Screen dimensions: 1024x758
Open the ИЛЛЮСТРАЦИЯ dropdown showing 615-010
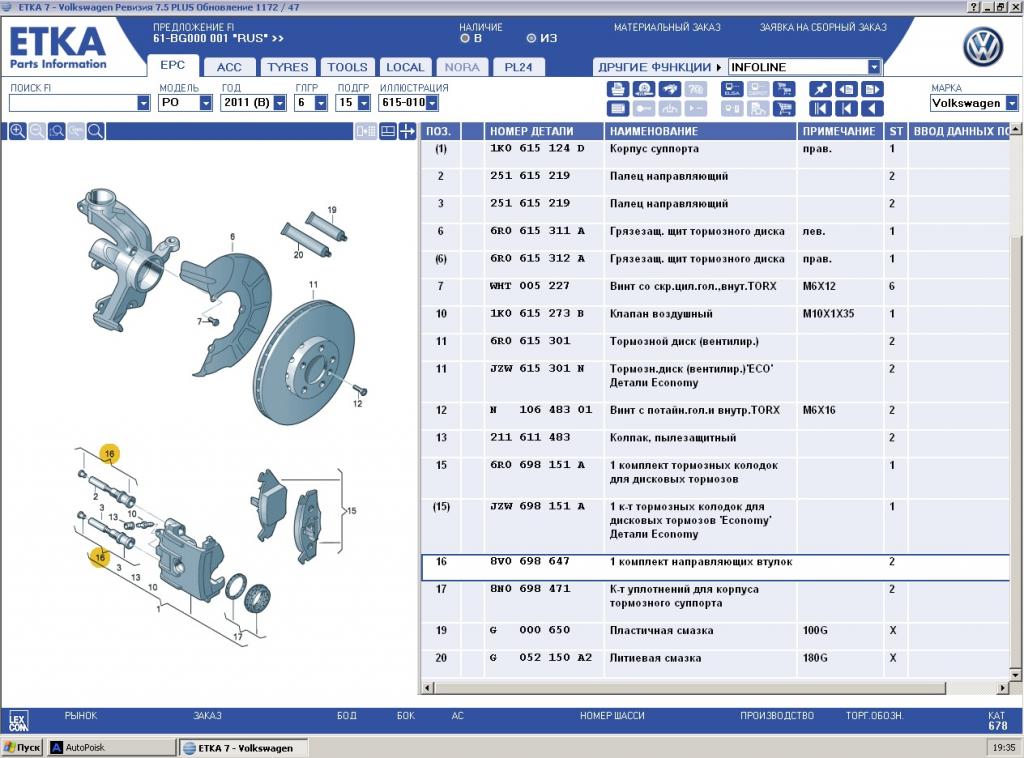(x=432, y=103)
